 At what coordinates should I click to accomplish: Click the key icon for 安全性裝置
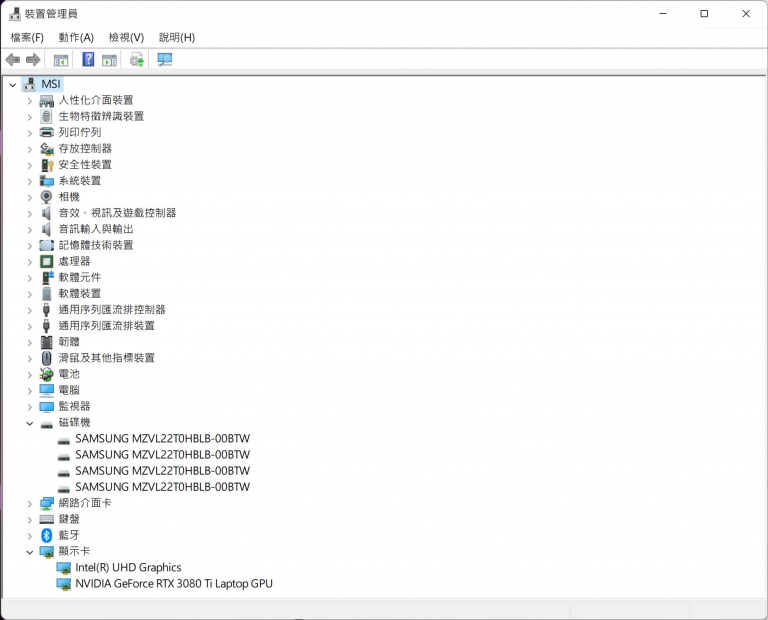pos(47,165)
